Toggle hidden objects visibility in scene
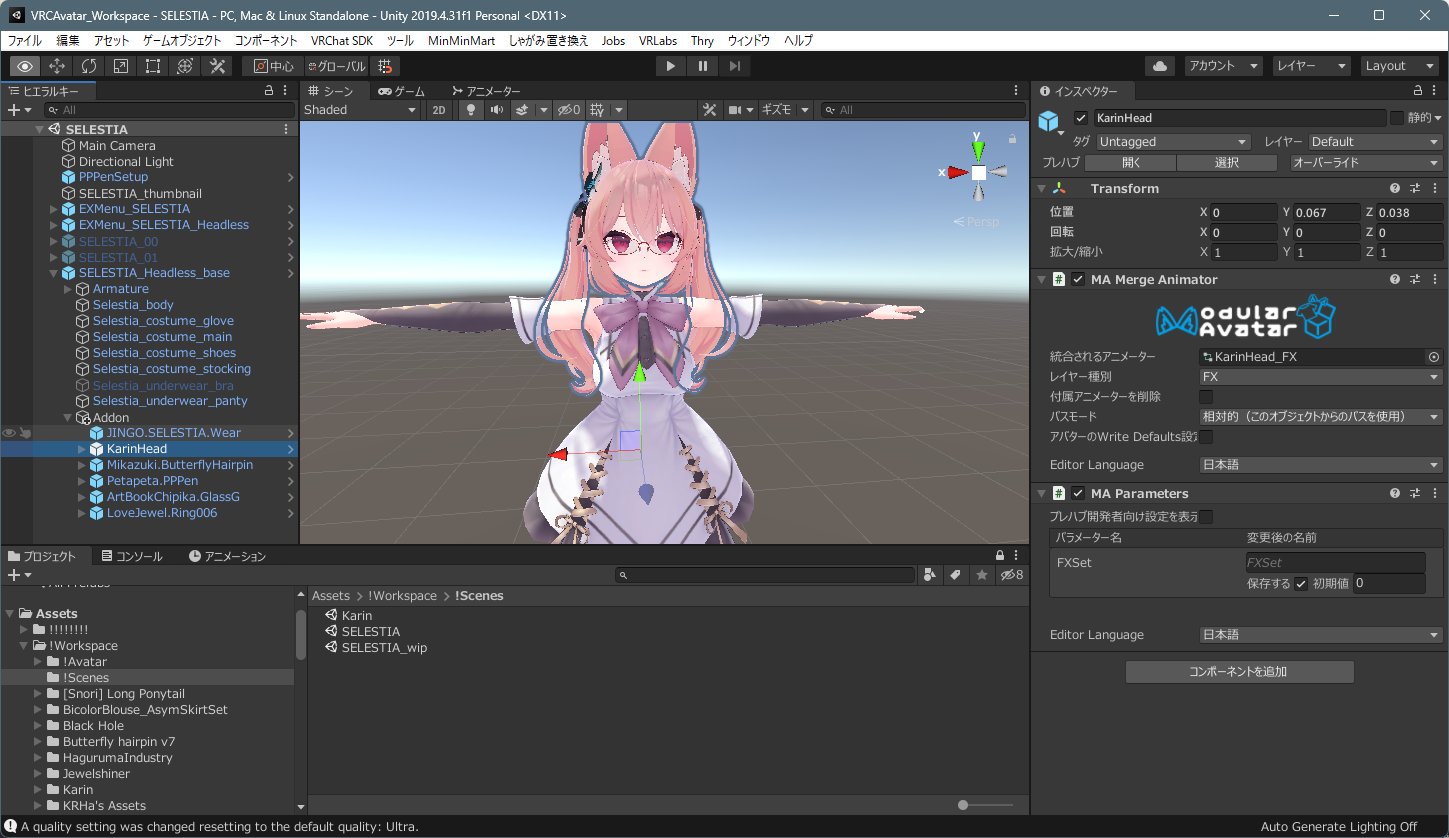Screen dimensions: 1449x838 tap(569, 110)
